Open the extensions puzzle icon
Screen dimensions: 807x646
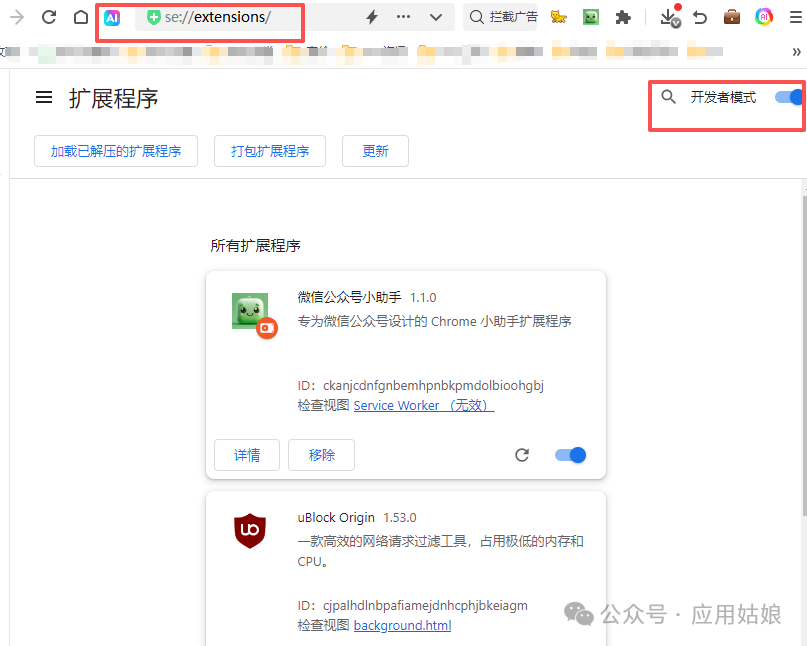[623, 17]
